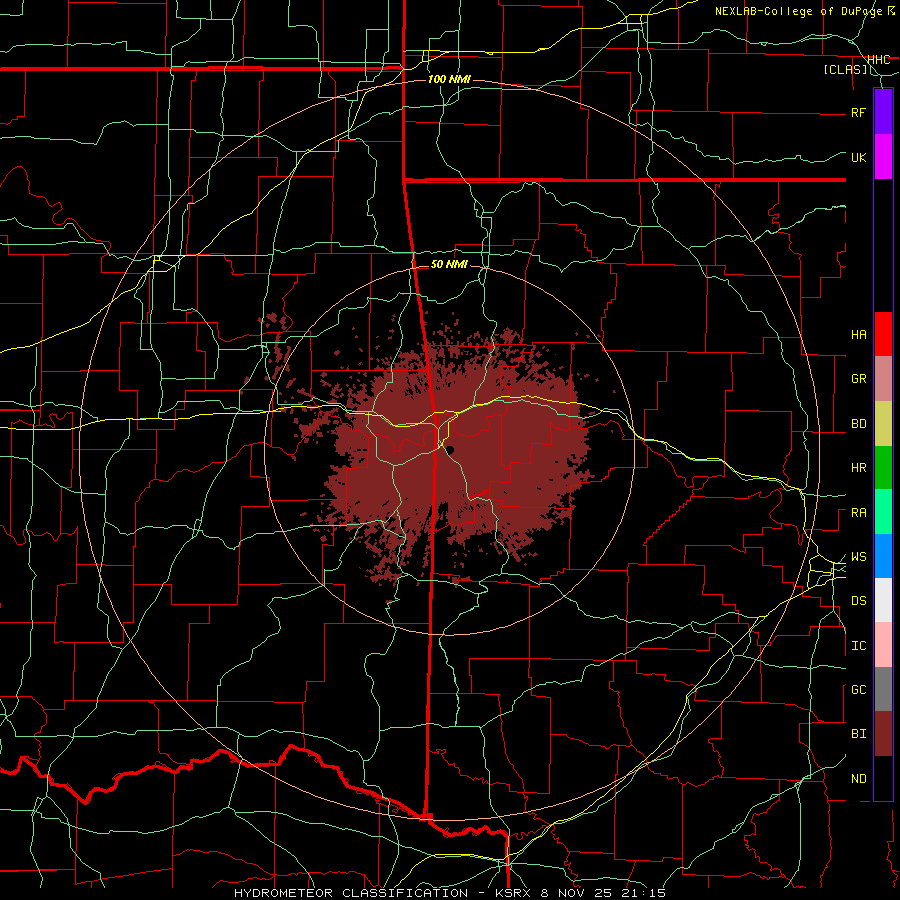This screenshot has height=900, width=900.
Task: Click the ND legend label
Action: click(x=858, y=779)
